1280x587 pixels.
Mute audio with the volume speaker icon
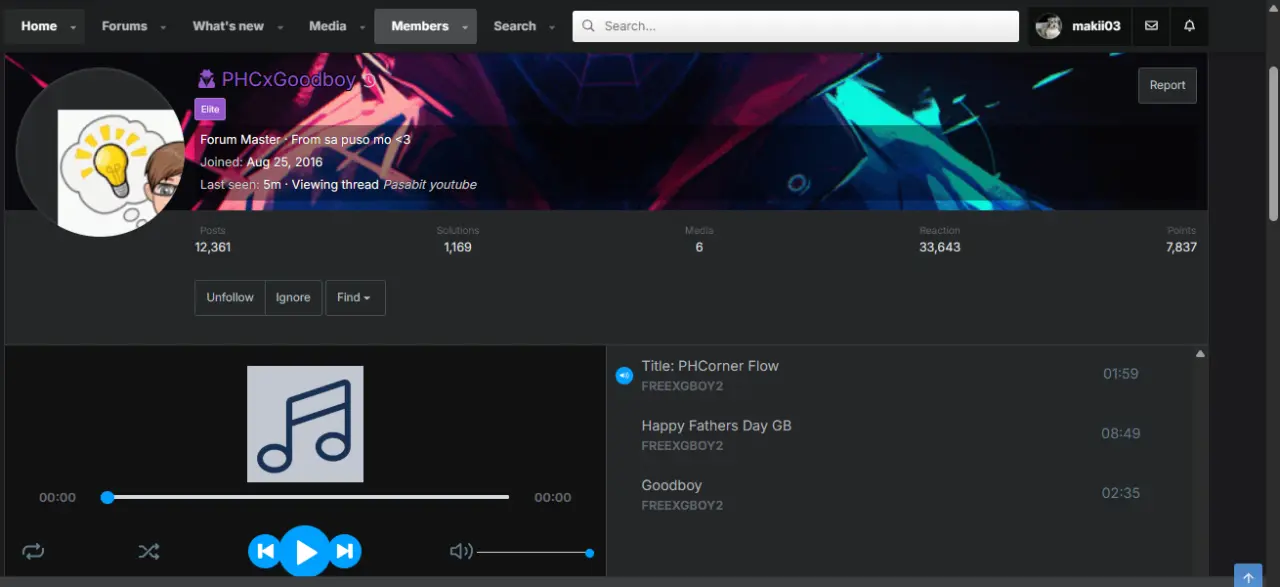(x=460, y=551)
